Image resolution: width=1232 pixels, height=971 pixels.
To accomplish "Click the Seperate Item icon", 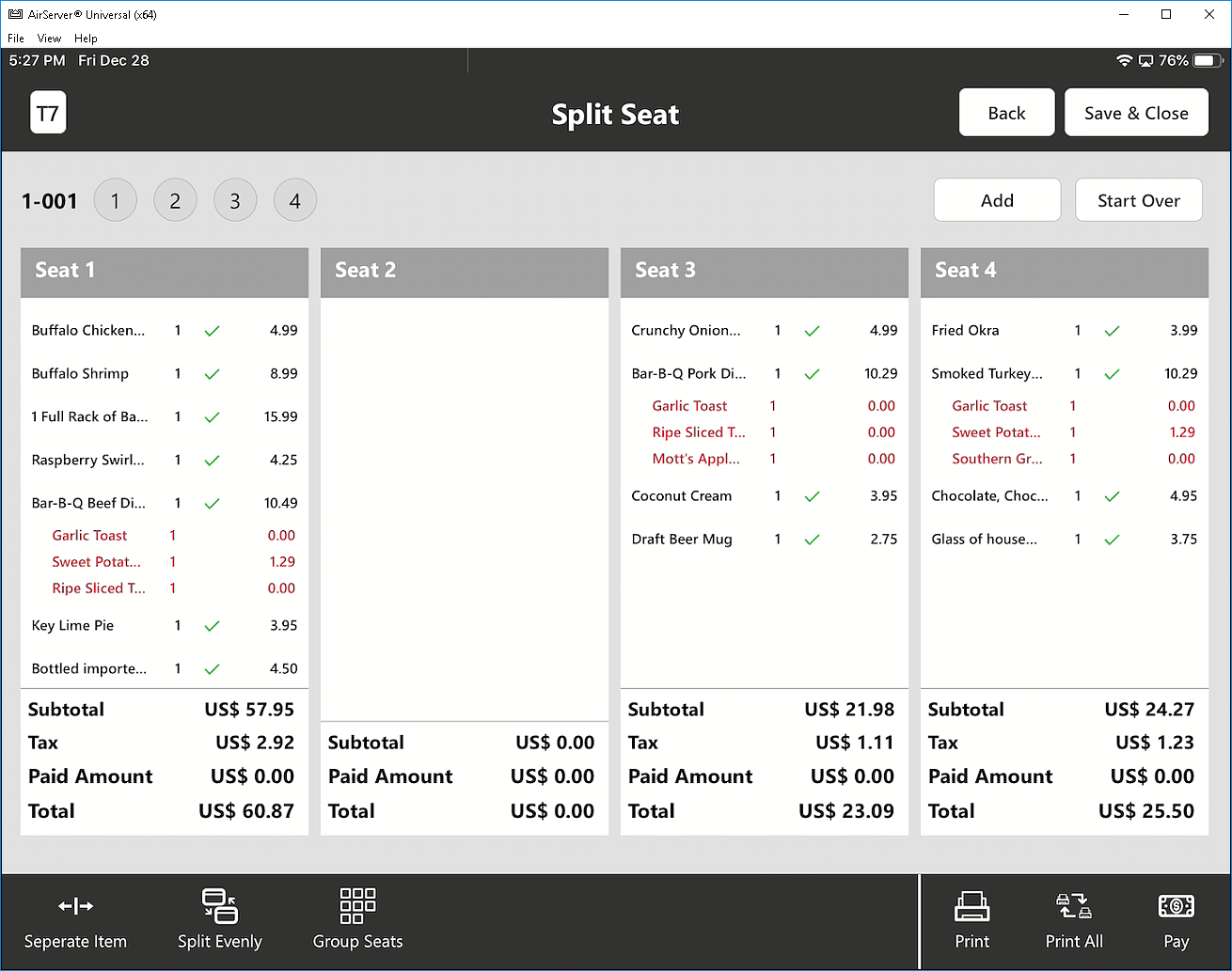I will [75, 906].
